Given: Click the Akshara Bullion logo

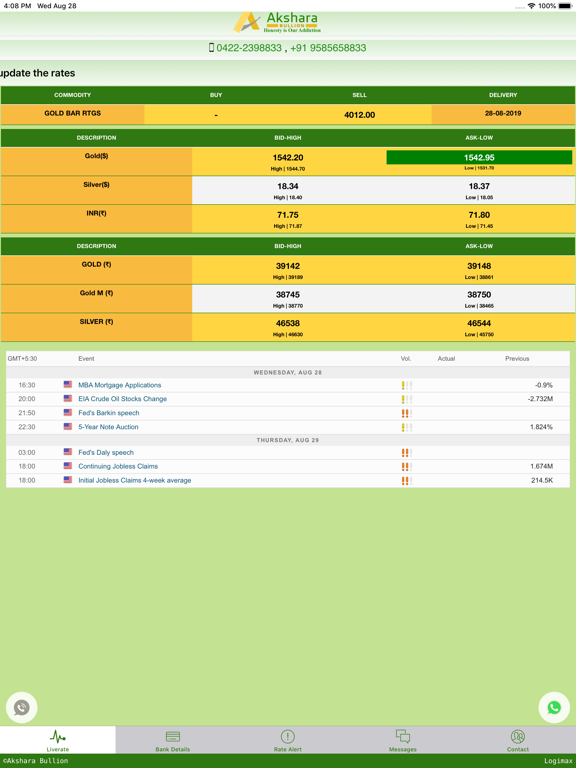Looking at the screenshot, I should pos(277,23).
